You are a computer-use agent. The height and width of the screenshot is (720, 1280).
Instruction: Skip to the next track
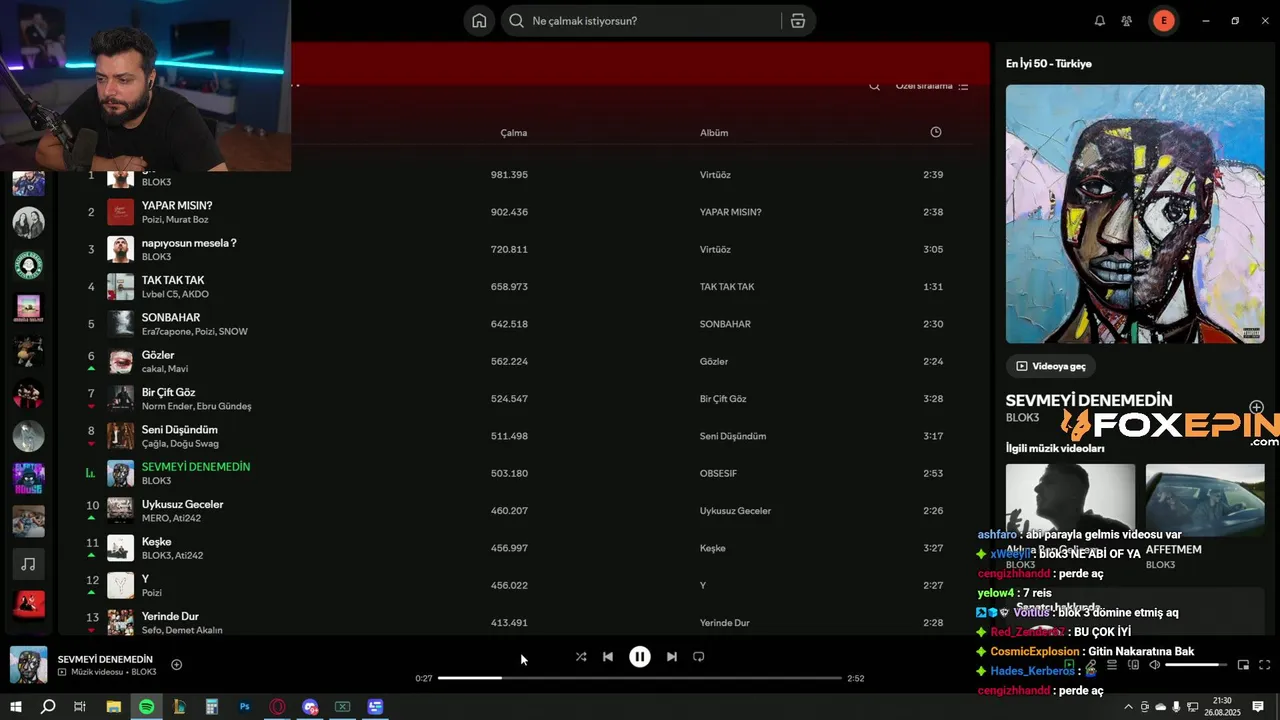[x=672, y=657]
